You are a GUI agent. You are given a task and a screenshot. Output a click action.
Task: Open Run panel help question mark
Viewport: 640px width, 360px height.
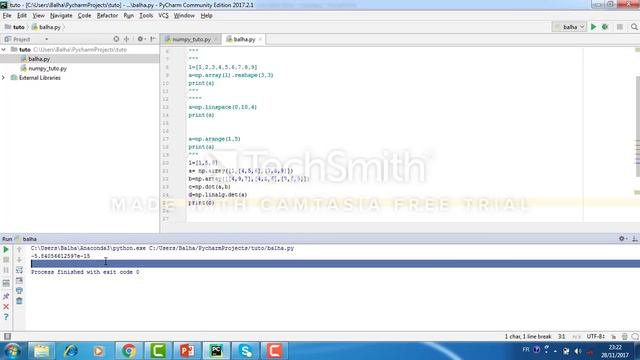pyautogui.click(x=6, y=317)
